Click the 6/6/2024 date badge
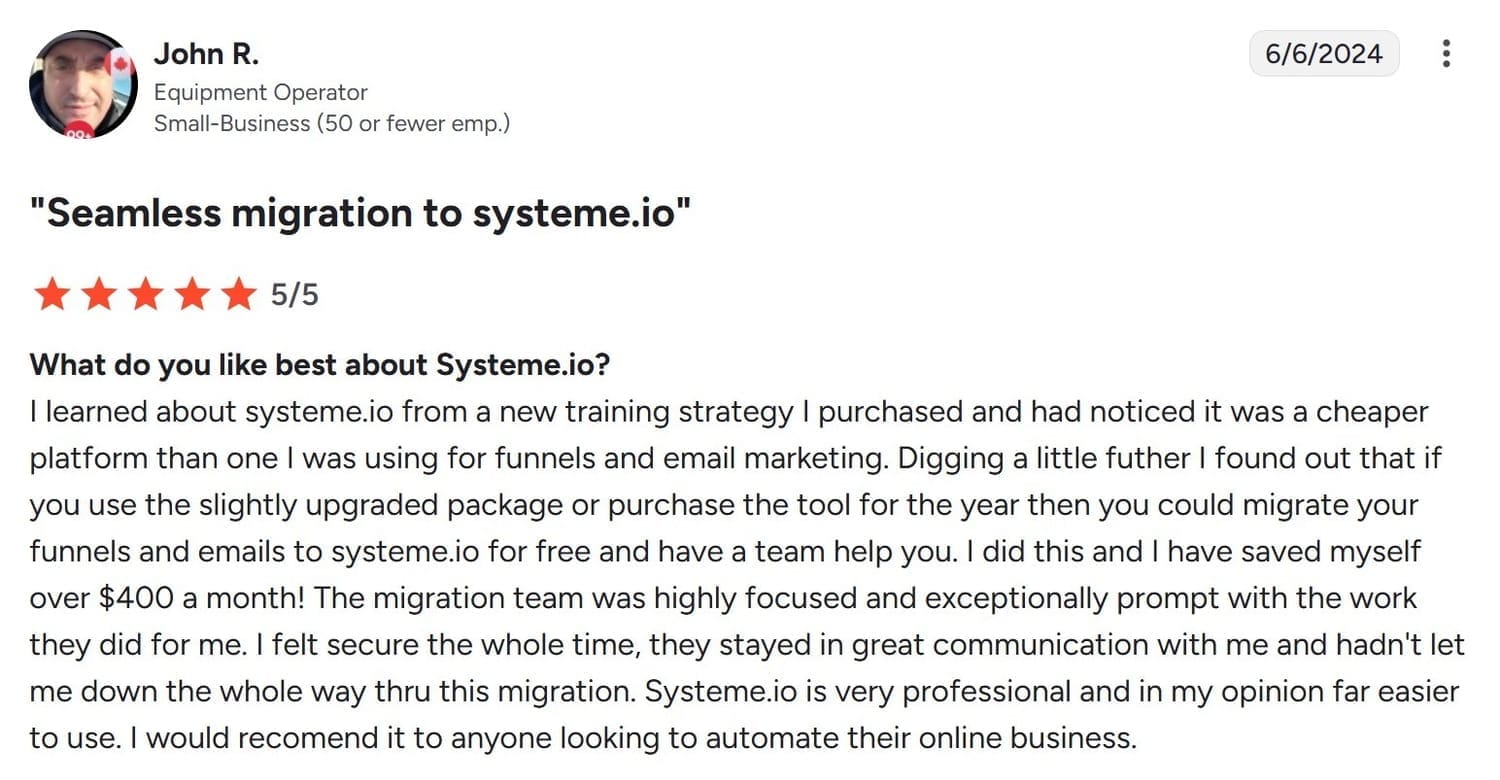The image size is (1500, 780). [x=1324, y=54]
